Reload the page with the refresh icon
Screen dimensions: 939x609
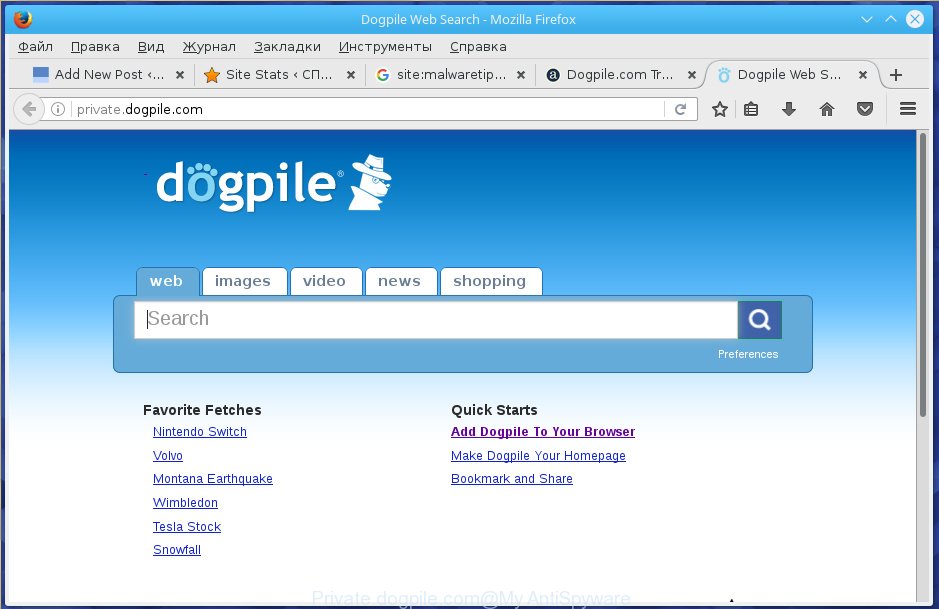point(680,109)
